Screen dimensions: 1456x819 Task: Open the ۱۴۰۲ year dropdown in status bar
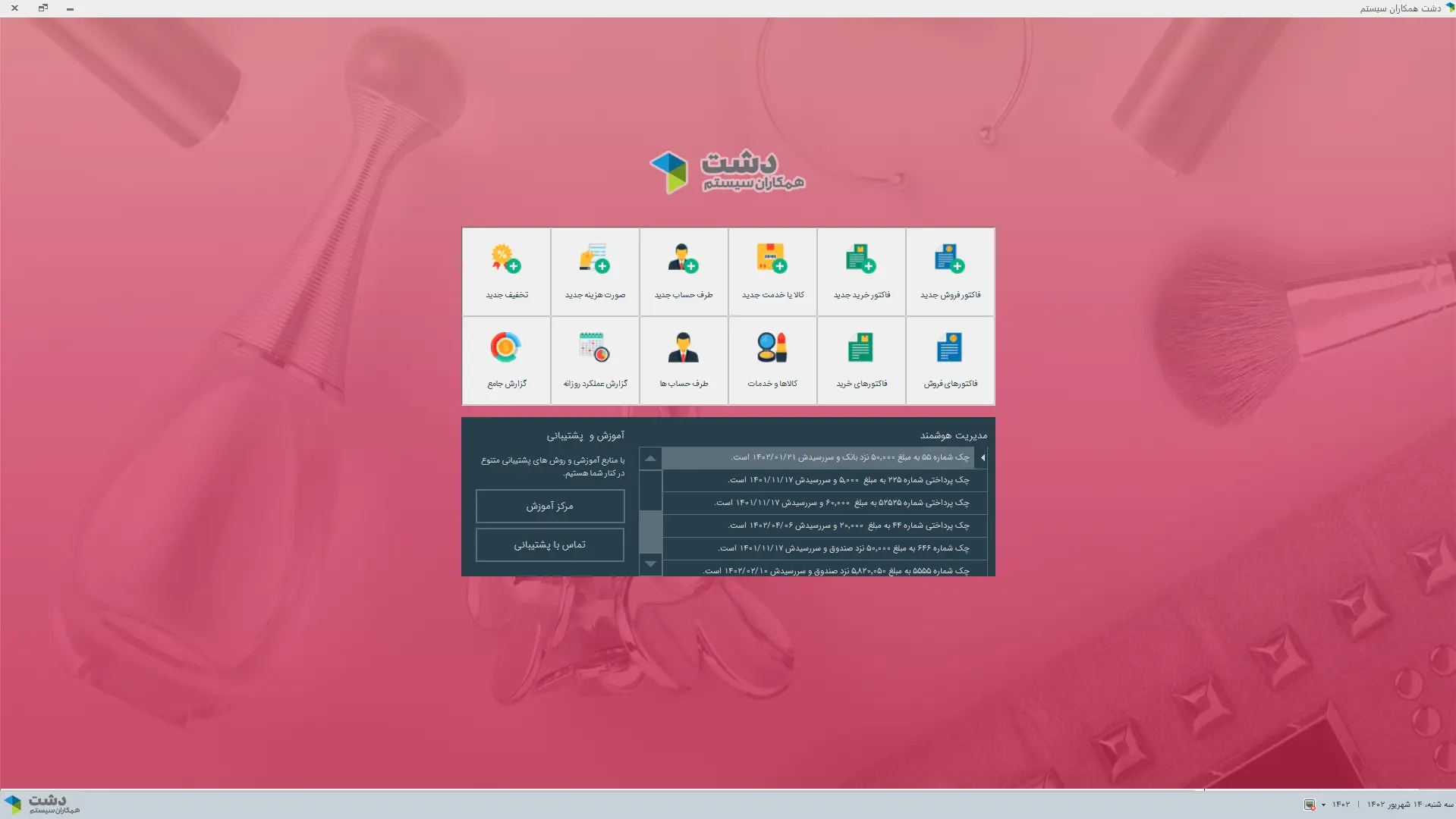[x=1335, y=805]
